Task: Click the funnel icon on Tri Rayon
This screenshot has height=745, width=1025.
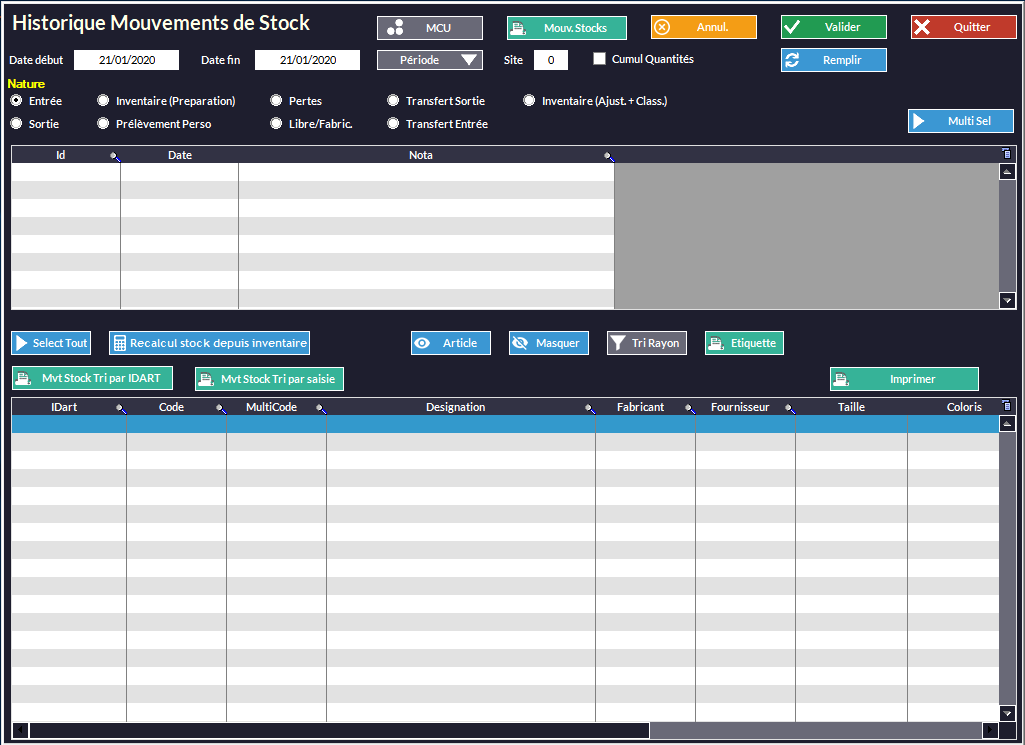Action: [618, 343]
